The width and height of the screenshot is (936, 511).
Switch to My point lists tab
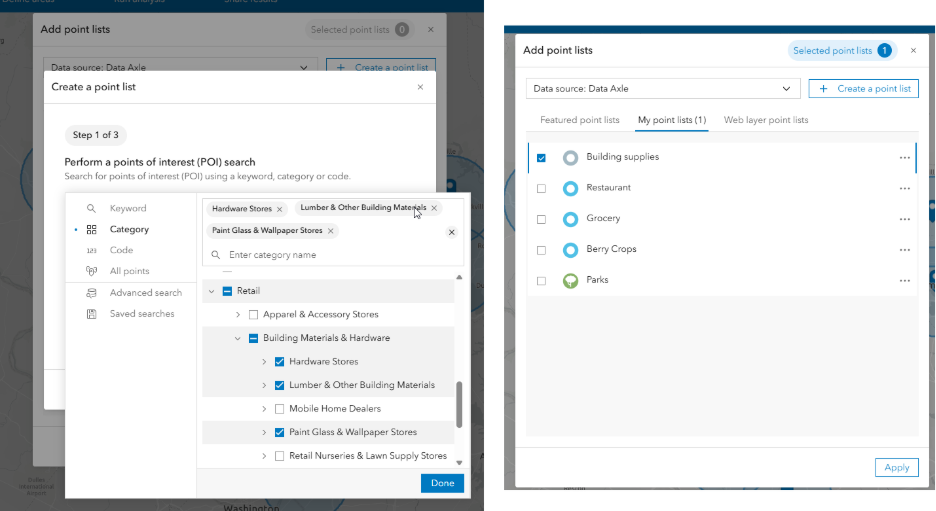tap(672, 120)
